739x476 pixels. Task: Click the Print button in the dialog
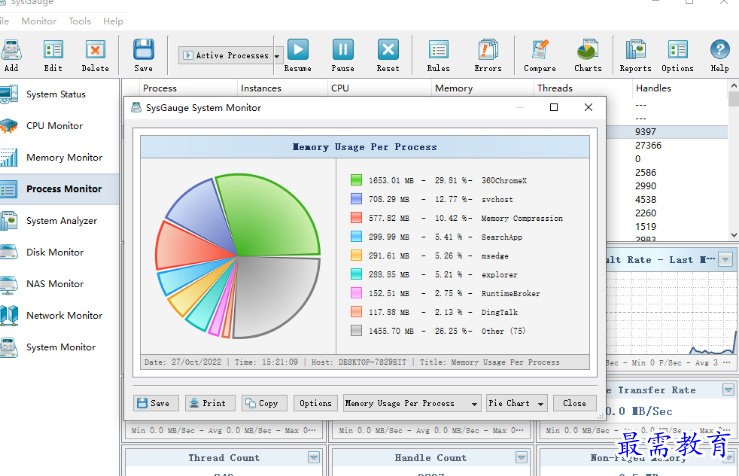pyautogui.click(x=210, y=403)
